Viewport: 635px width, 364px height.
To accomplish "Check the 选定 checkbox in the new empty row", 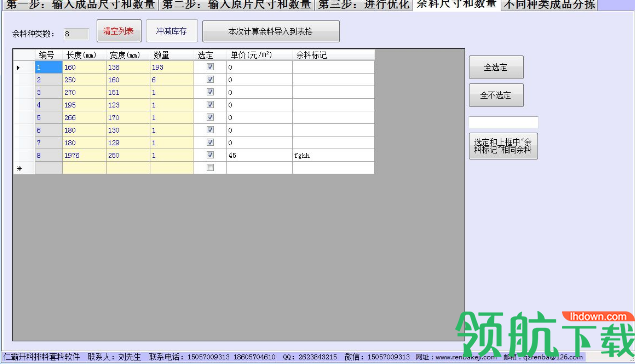I will pos(210,168).
